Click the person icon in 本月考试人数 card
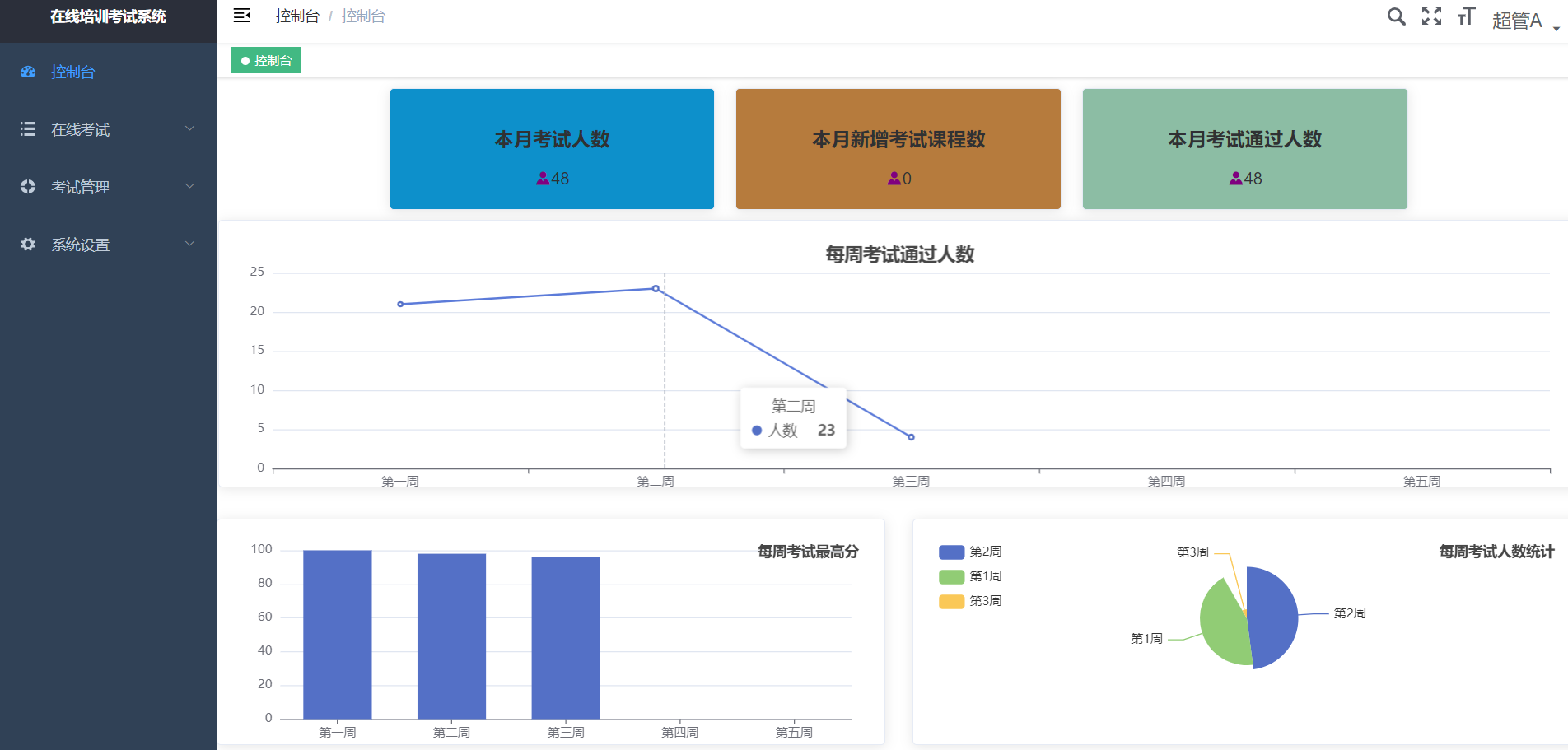1568x750 pixels. [x=543, y=178]
